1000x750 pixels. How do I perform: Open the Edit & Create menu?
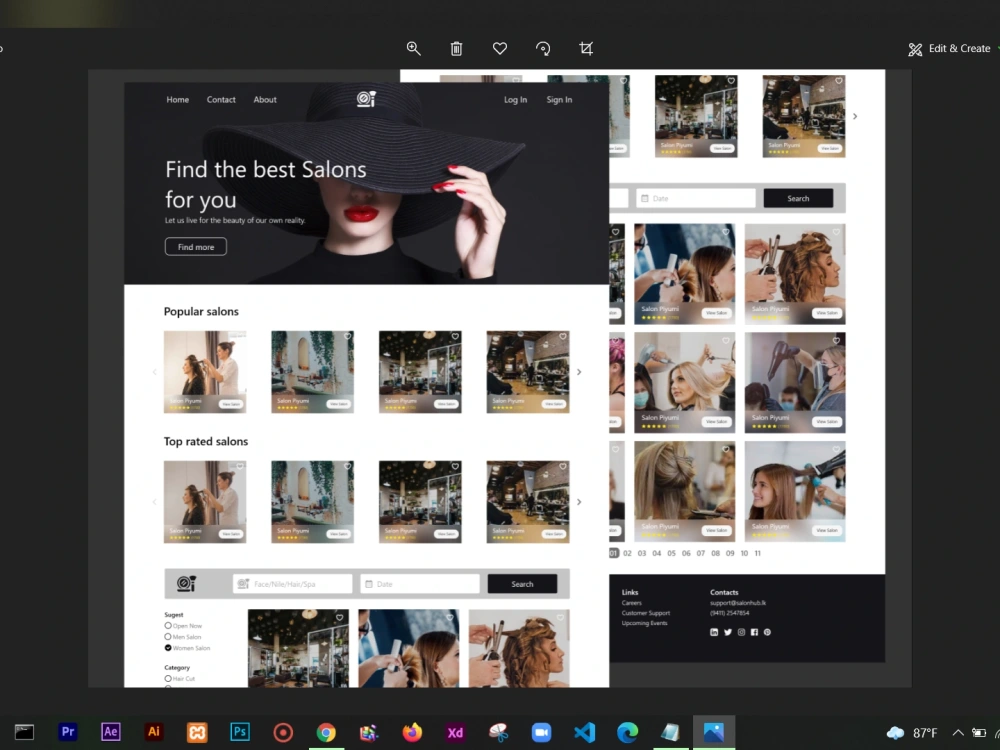950,48
